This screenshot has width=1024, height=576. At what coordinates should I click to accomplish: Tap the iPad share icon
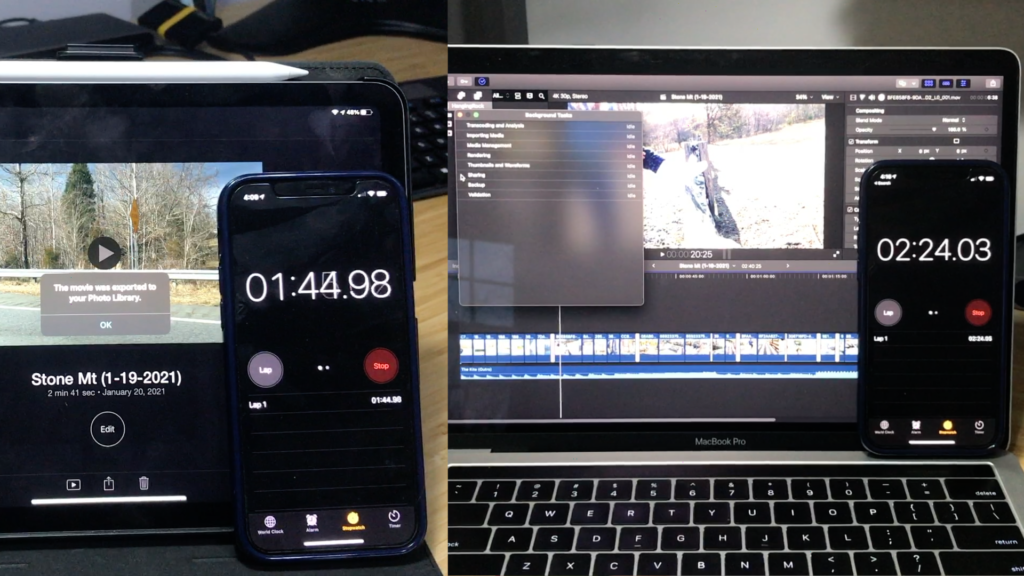click(108, 483)
